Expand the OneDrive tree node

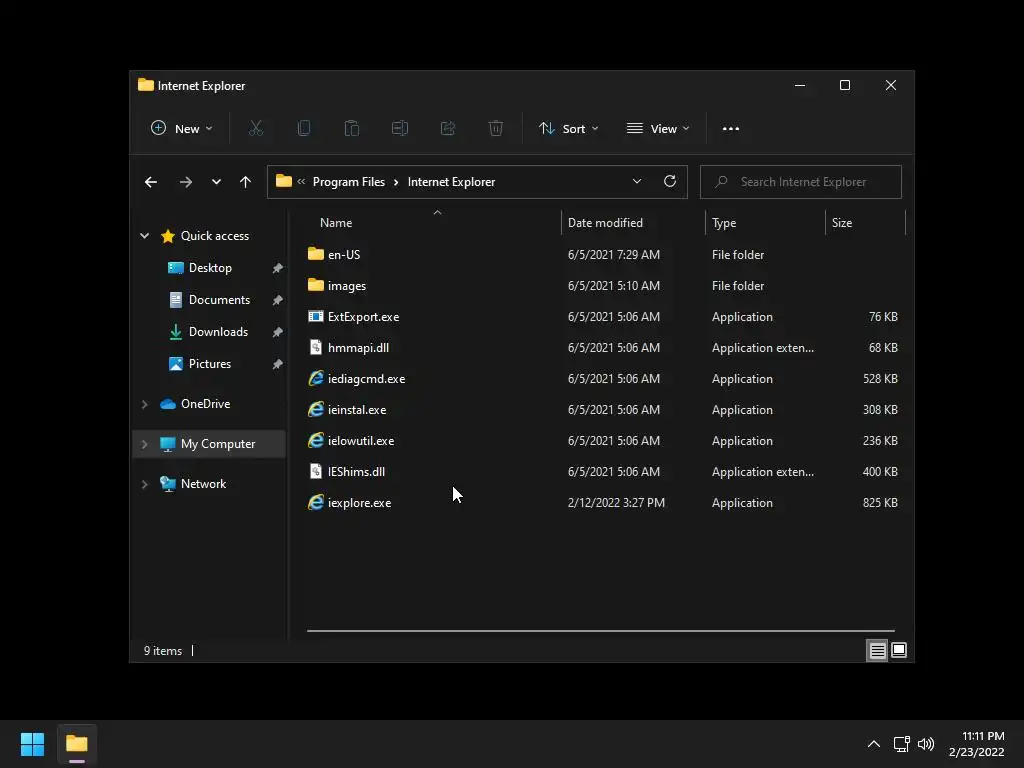pyautogui.click(x=144, y=404)
